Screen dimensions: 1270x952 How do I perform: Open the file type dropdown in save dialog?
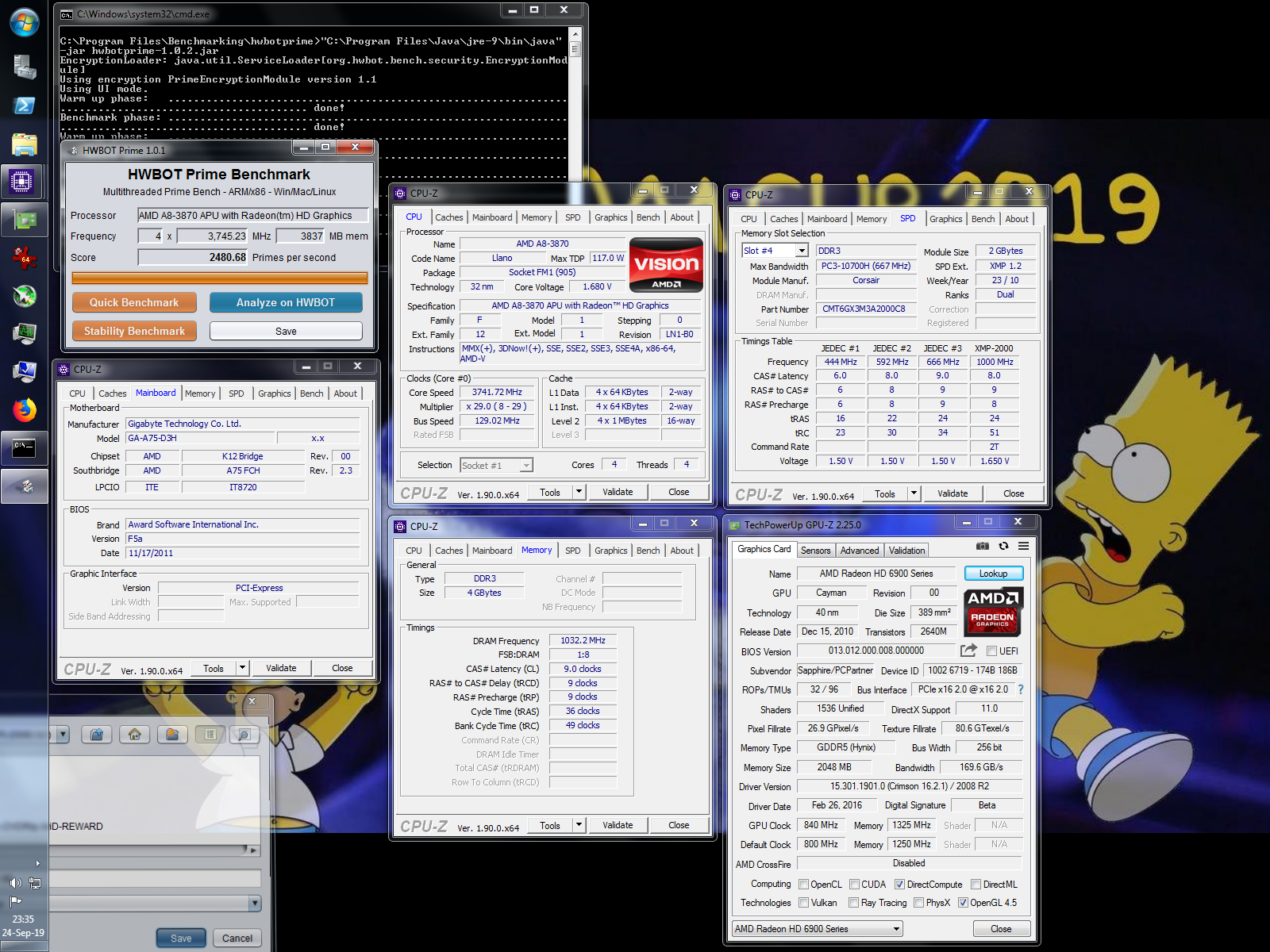click(x=255, y=904)
